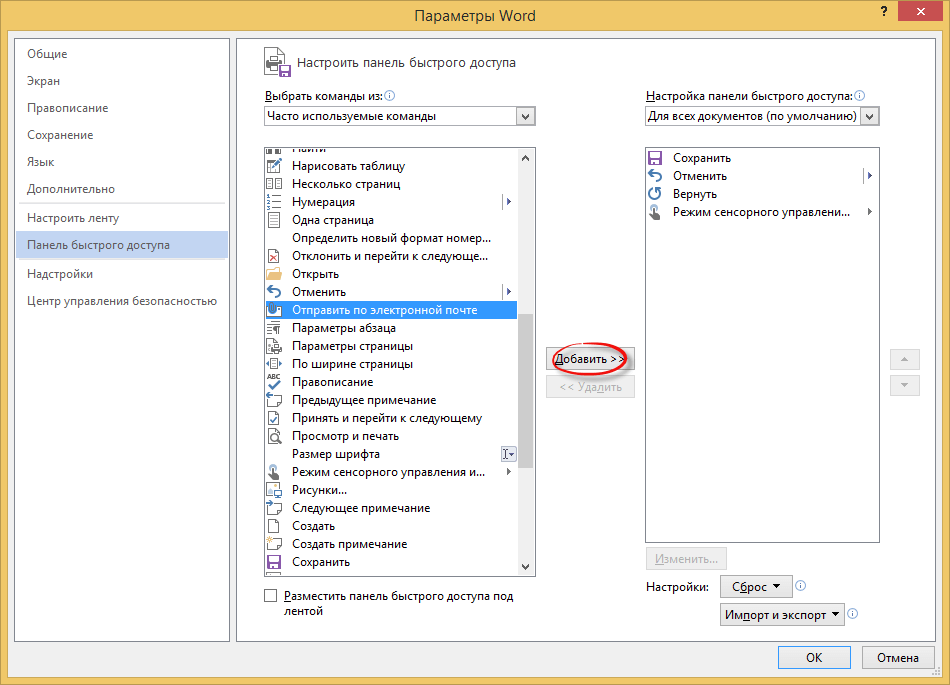Click the blank page icon for Создать

coord(274,526)
